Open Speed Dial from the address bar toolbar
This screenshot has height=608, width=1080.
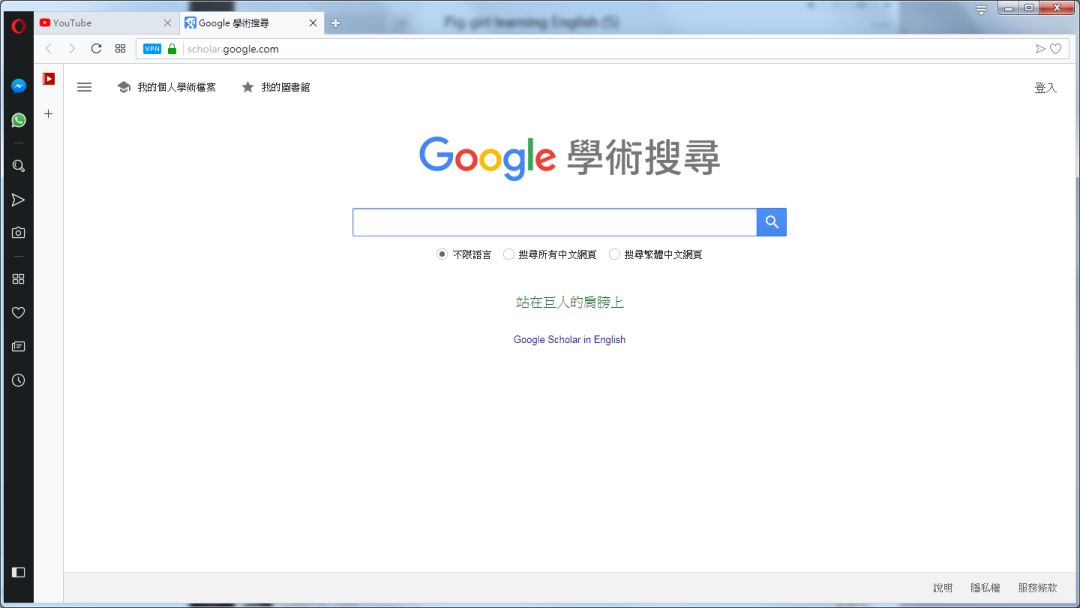(120, 49)
